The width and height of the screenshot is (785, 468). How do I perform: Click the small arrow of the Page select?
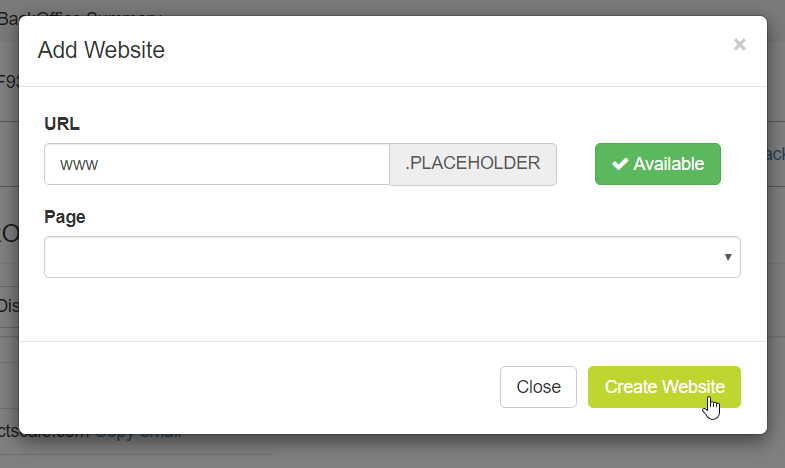pyautogui.click(x=728, y=257)
